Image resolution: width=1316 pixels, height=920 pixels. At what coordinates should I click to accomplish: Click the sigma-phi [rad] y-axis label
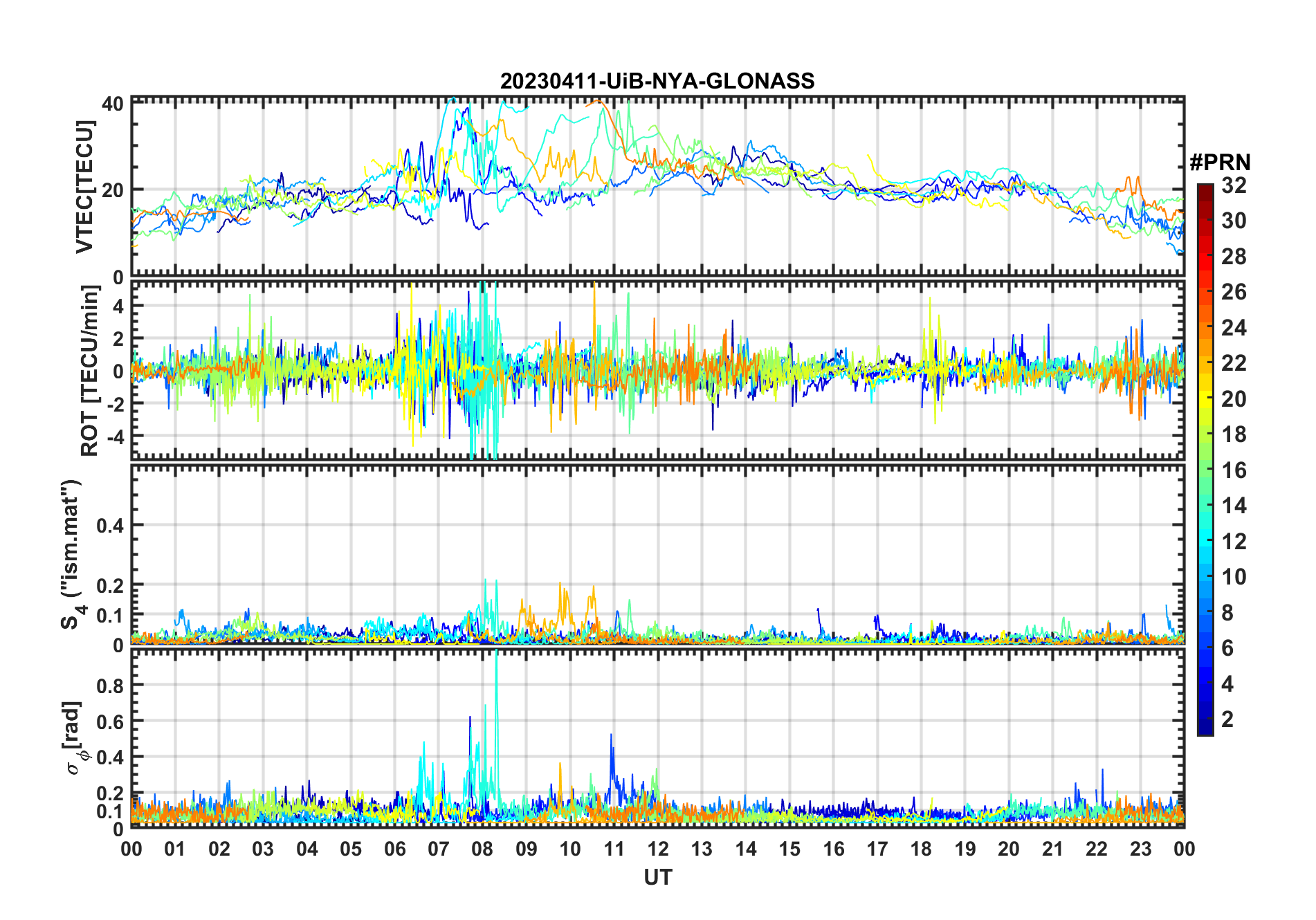click(73, 738)
